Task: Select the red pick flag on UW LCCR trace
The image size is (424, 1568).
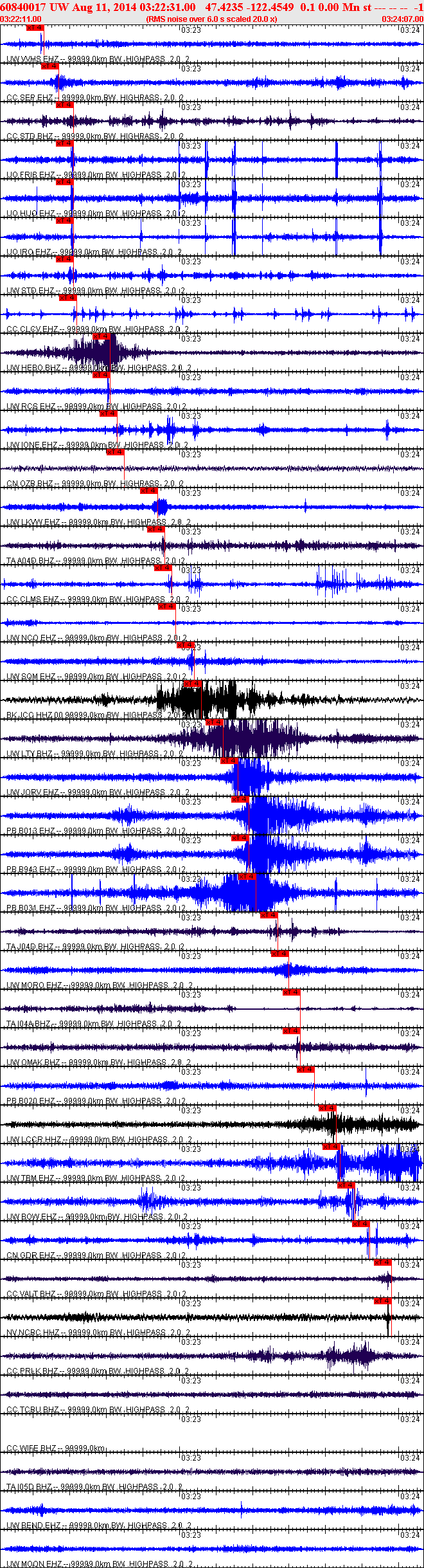Action: [x=328, y=1108]
